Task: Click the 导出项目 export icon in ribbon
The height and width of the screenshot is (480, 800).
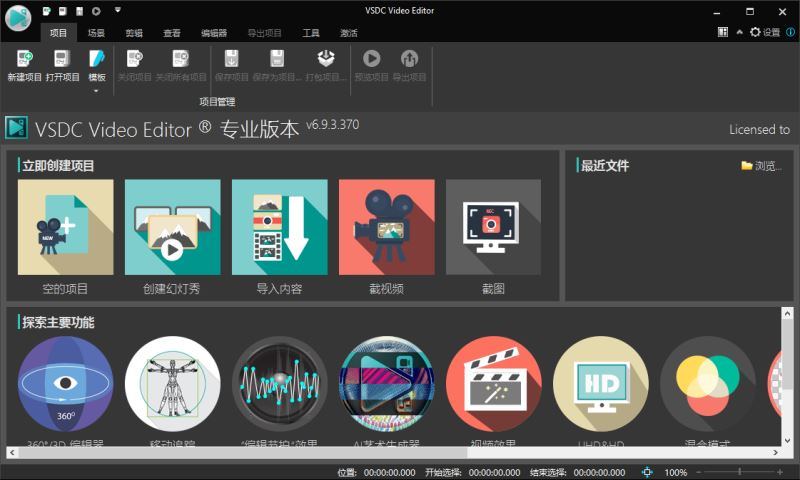Action: pyautogui.click(x=409, y=59)
